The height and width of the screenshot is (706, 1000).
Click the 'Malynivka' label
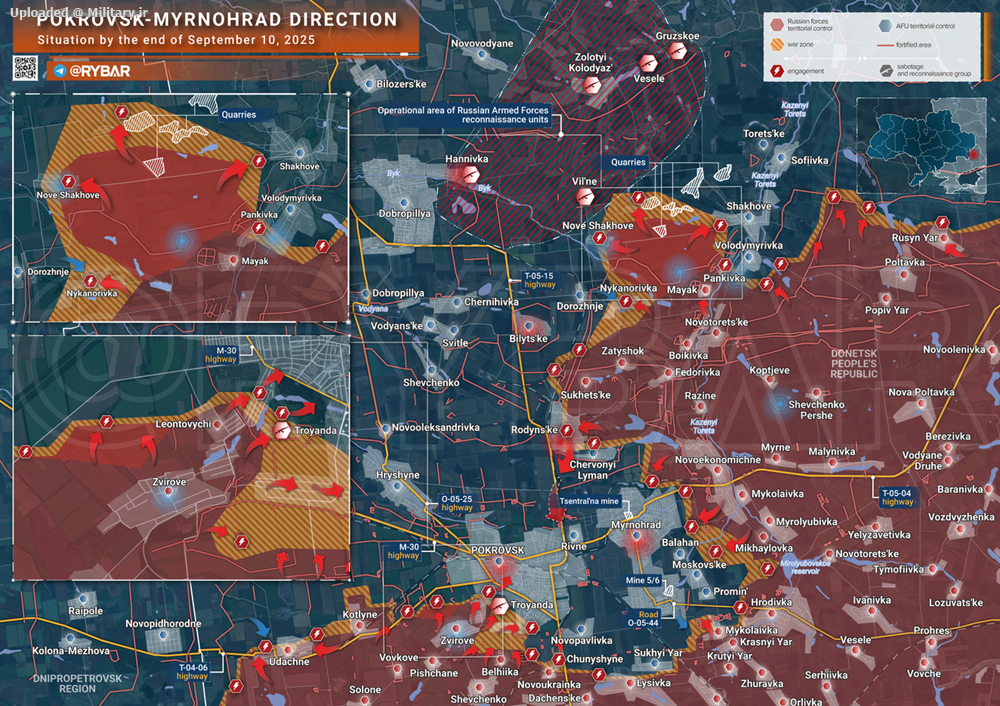(x=832, y=452)
